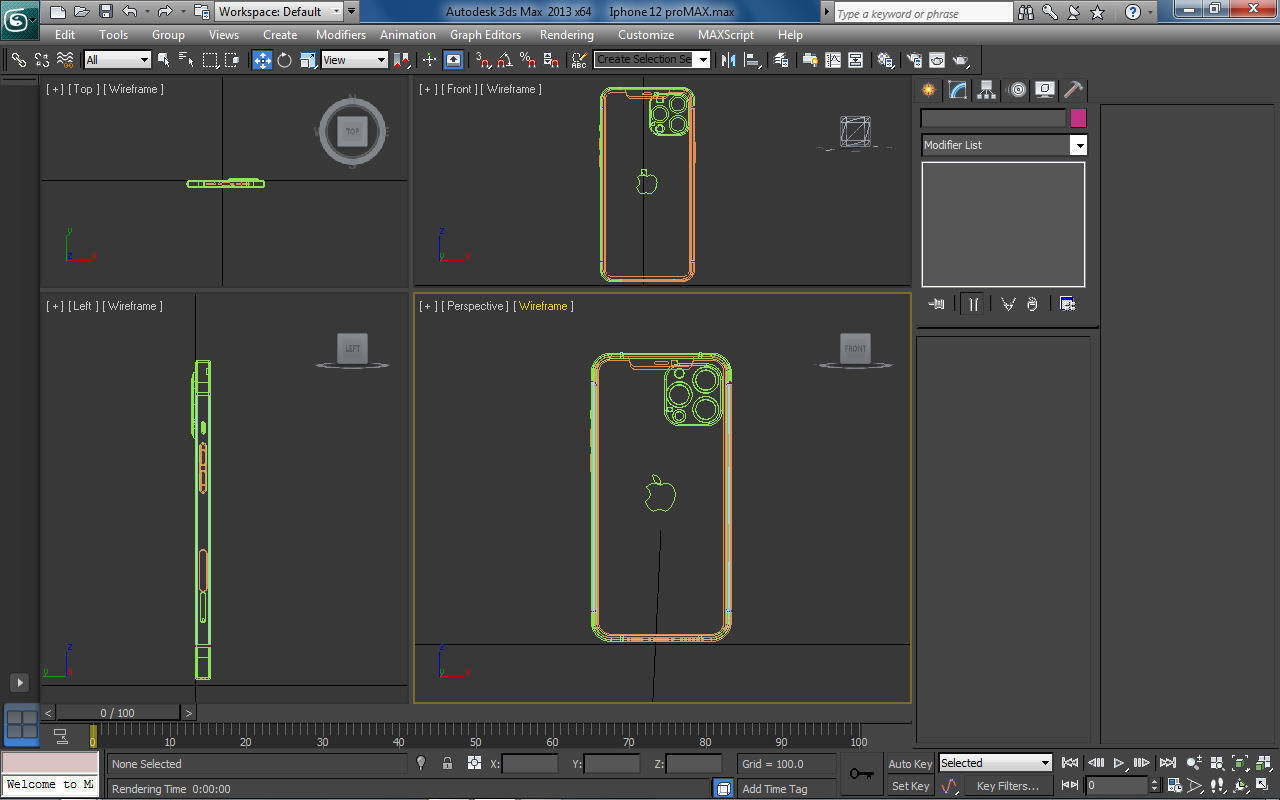
Task: Open Render Setup icon
Action: (x=914, y=60)
